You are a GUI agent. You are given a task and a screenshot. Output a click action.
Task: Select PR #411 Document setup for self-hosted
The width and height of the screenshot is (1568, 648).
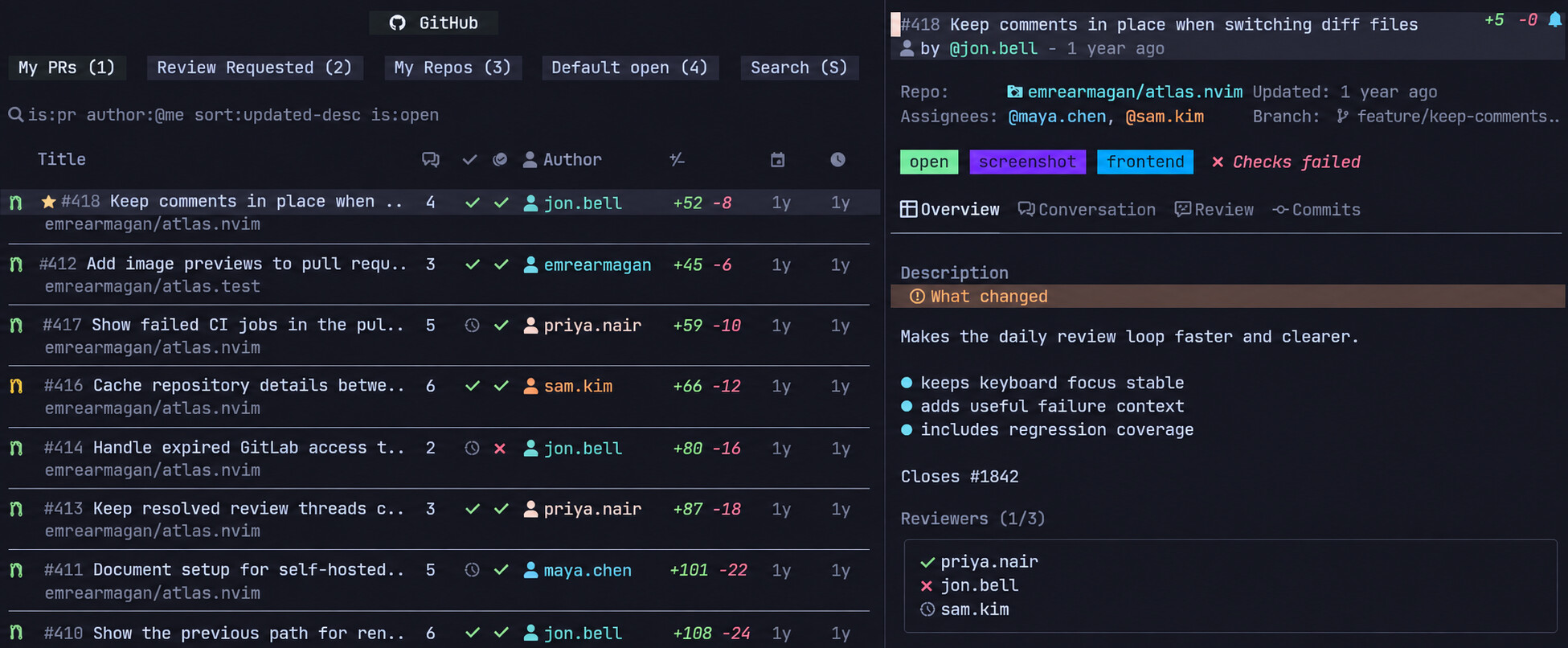point(439,580)
